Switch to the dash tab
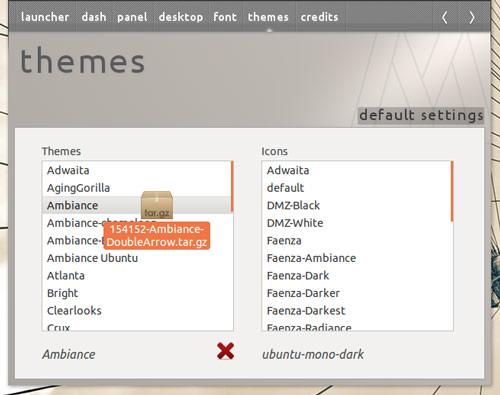Screen dimensions: 500x395 coord(94,17)
